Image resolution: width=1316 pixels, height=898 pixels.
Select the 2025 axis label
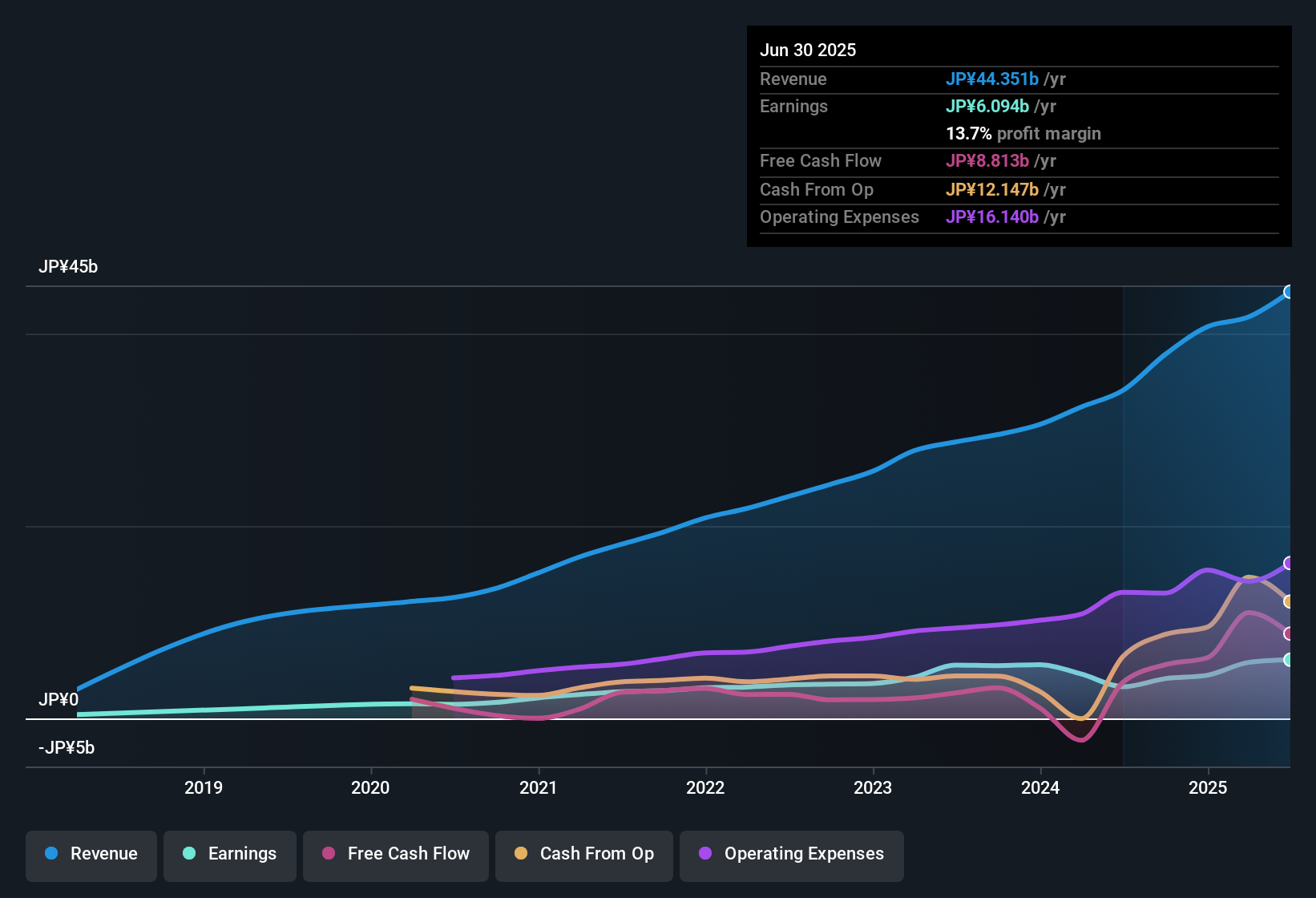click(1209, 788)
